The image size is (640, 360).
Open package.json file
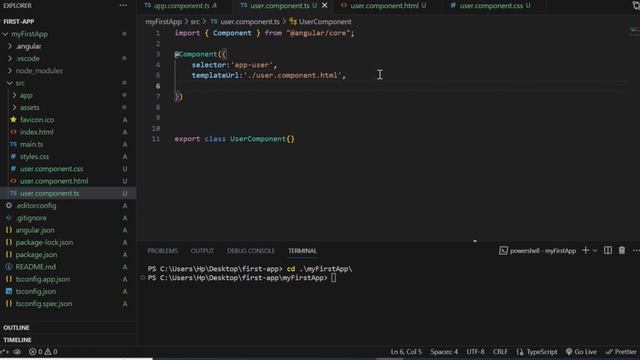36,254
